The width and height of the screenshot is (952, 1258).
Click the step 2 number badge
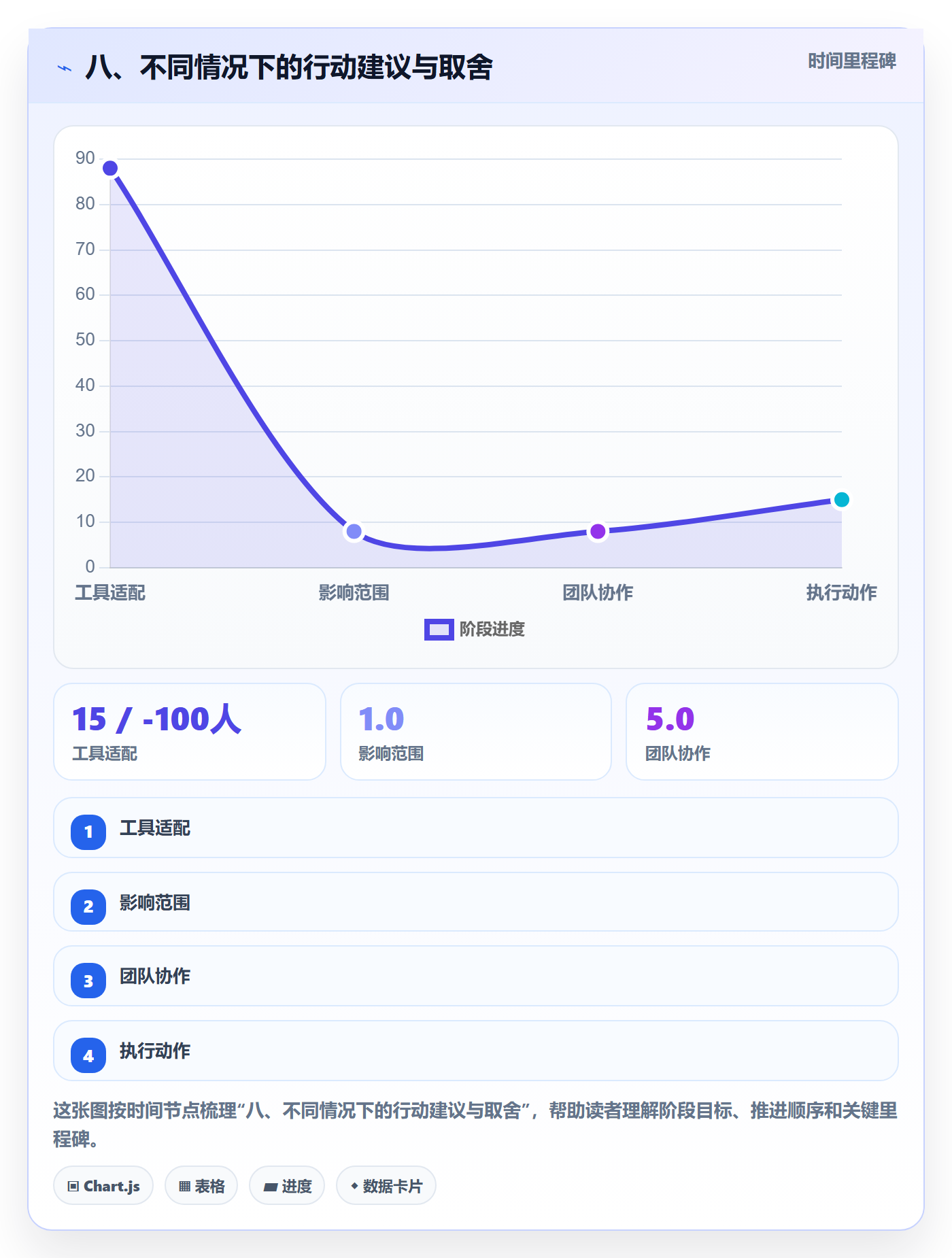pyautogui.click(x=88, y=906)
